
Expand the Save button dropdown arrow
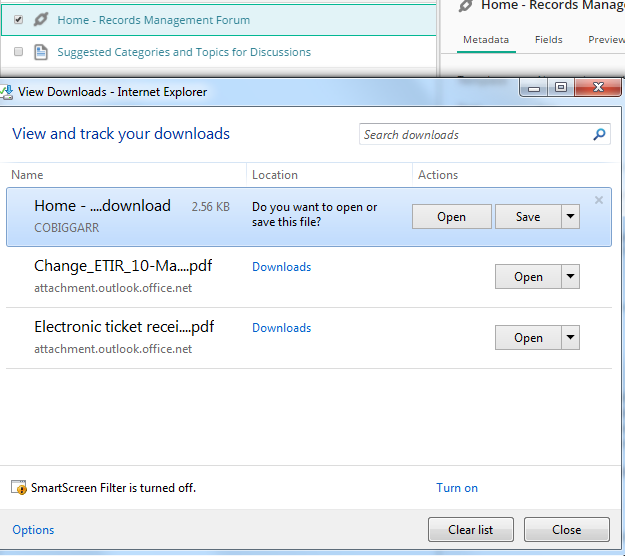coord(570,216)
